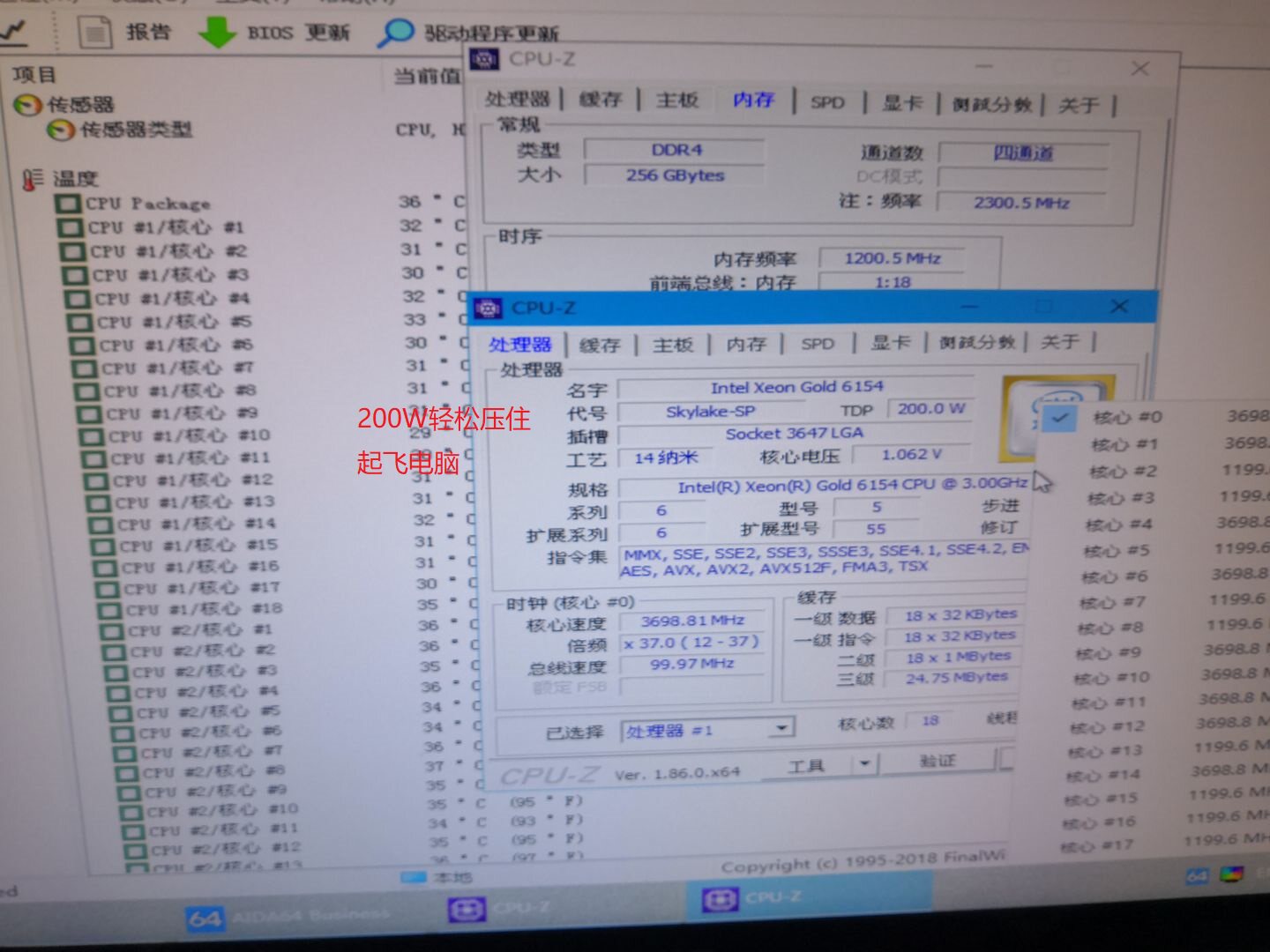
Task: Click the 1200.5 MHz memory frequency value
Action: coord(892,258)
